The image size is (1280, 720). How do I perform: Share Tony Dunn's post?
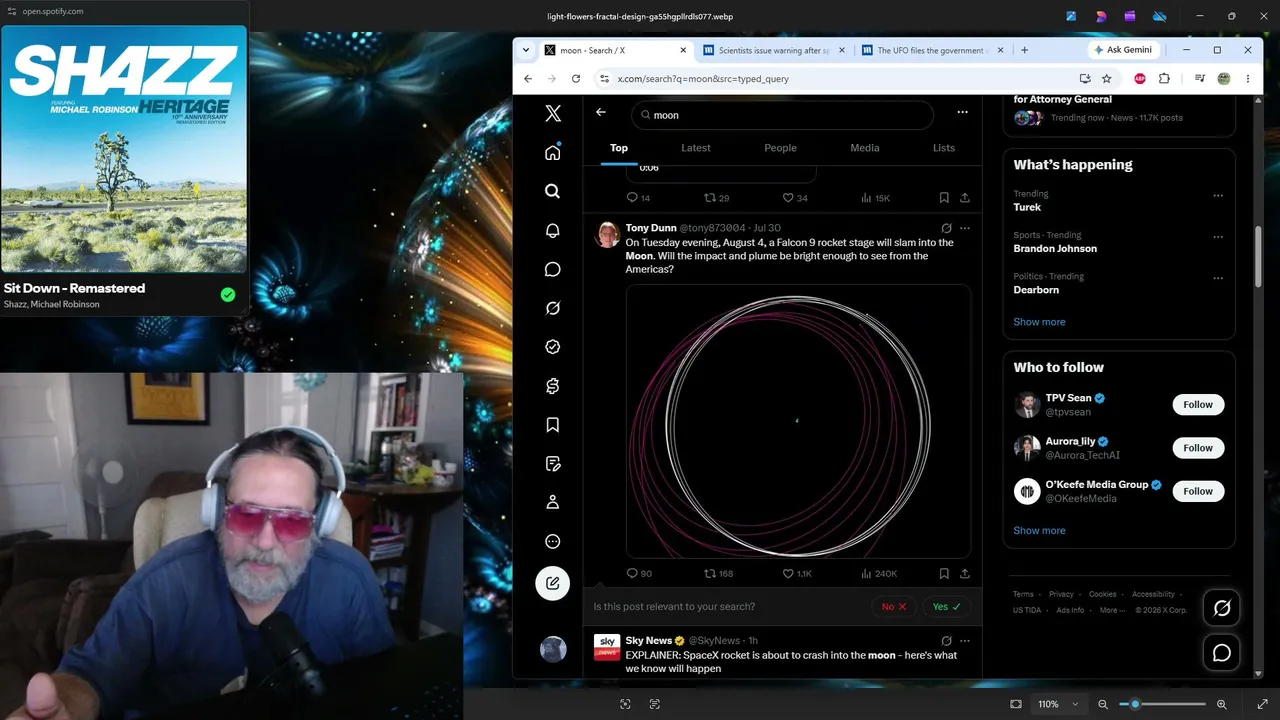pos(965,574)
